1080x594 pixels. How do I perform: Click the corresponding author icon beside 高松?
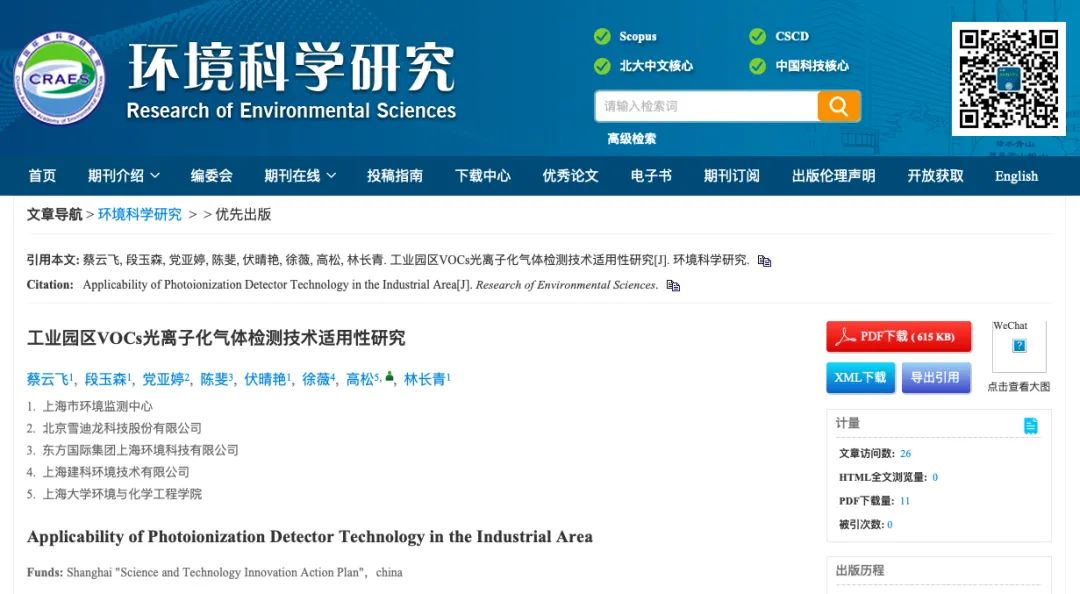pos(389,378)
